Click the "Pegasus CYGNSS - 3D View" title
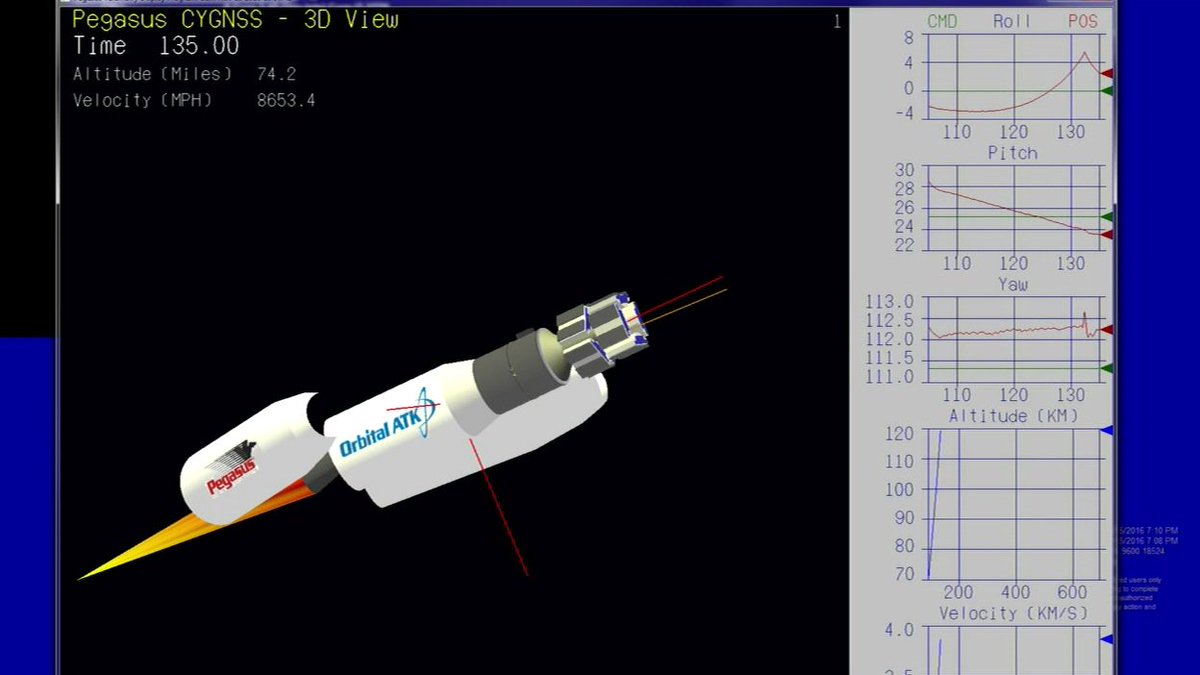The image size is (1200, 675). click(235, 19)
